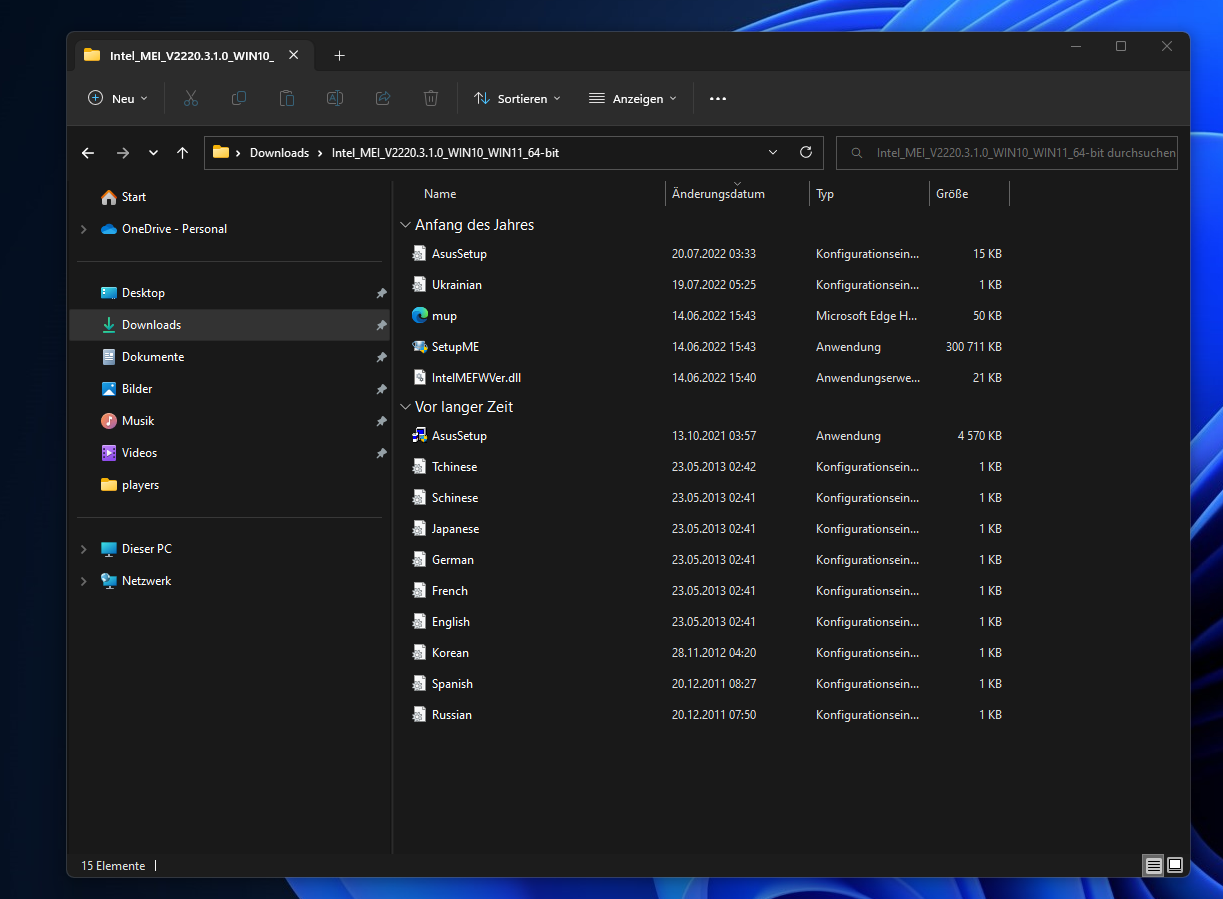Open the recent locations chevron
1223x899 pixels.
(x=153, y=153)
